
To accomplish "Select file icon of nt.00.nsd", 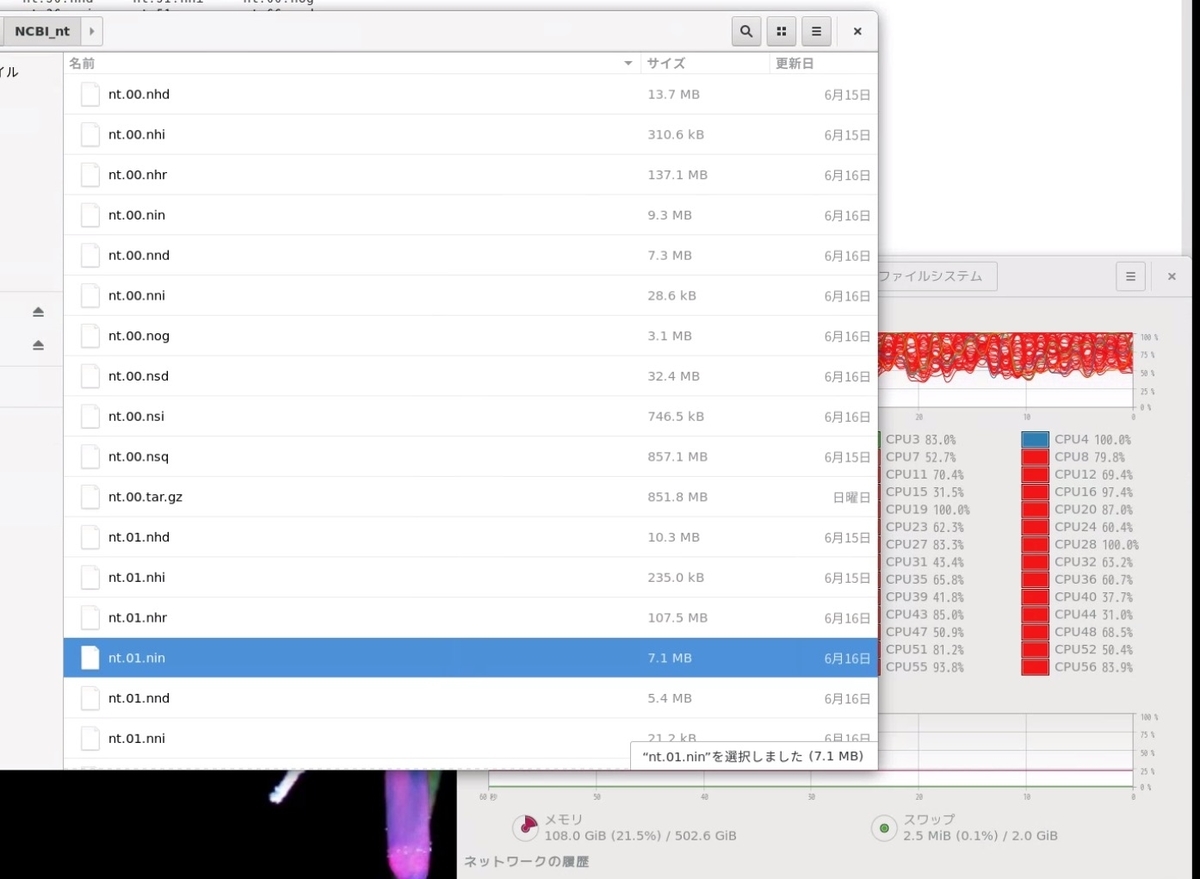I will coord(90,376).
